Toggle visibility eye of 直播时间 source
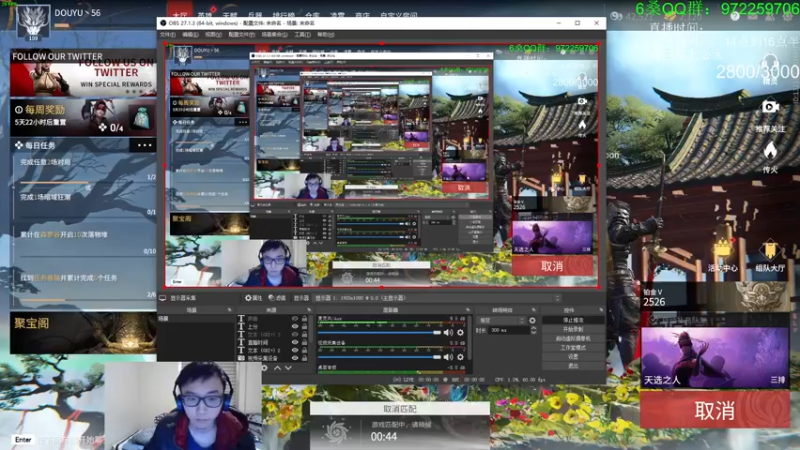 pos(295,342)
